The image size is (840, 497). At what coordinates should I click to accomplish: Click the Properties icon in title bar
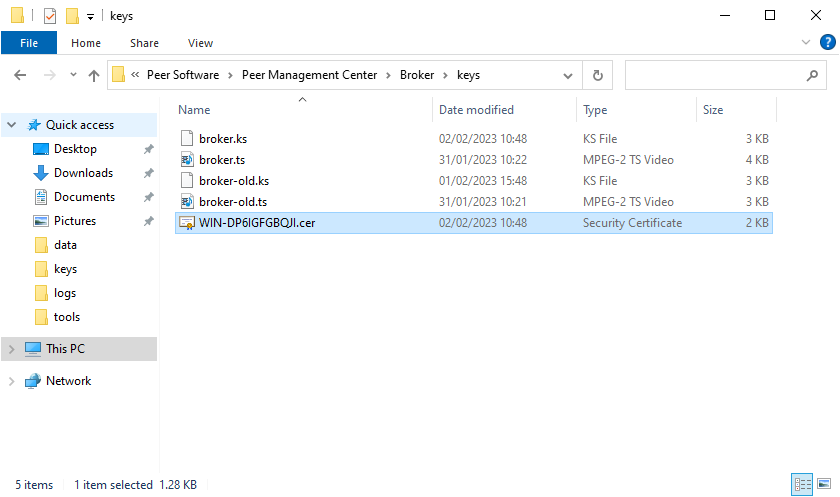tap(50, 16)
